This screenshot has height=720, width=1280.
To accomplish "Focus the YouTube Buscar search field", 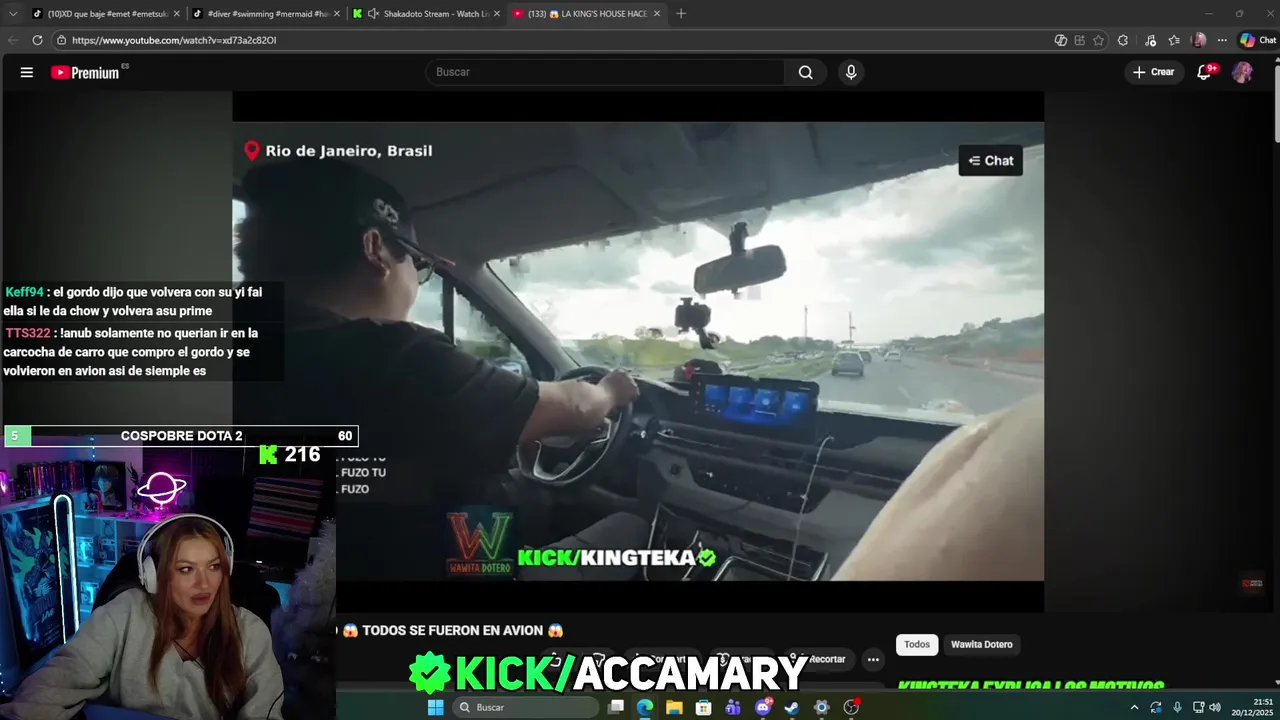I will [606, 72].
